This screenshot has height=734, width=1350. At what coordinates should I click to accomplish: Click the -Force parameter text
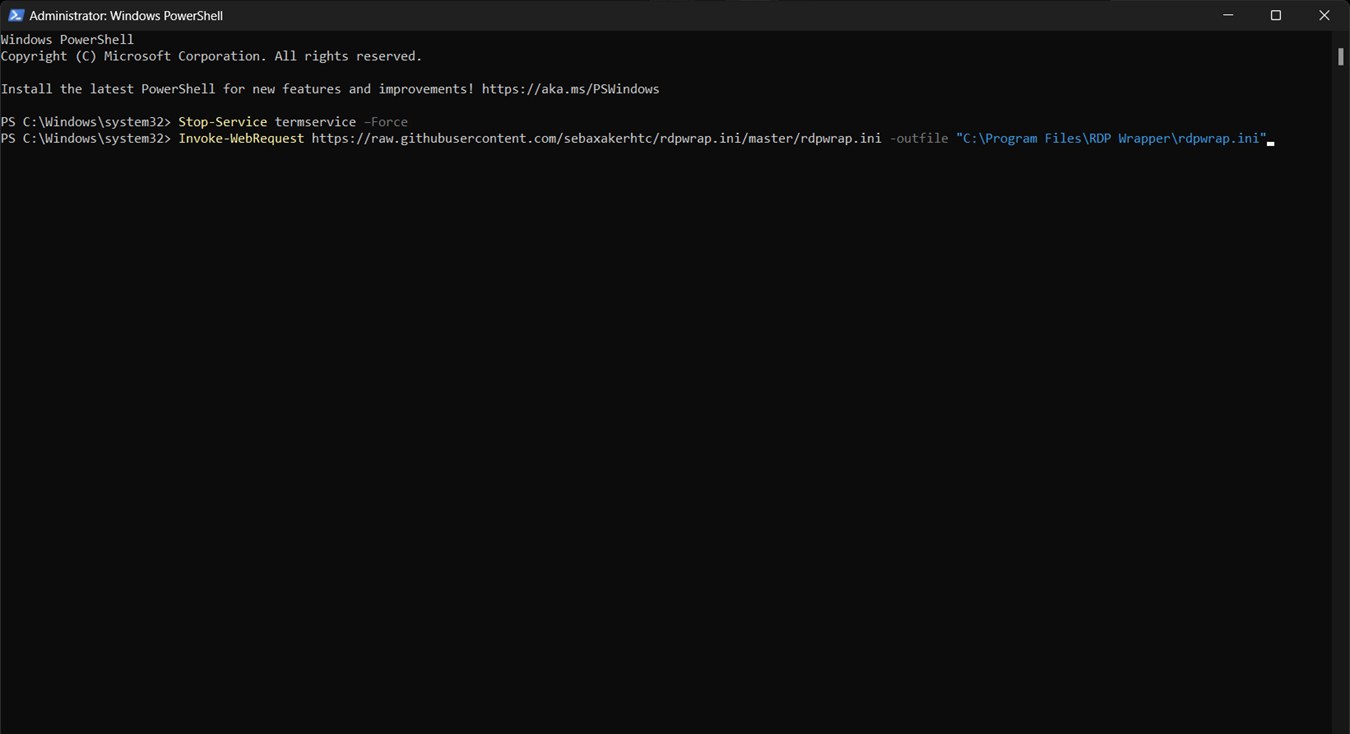386,121
